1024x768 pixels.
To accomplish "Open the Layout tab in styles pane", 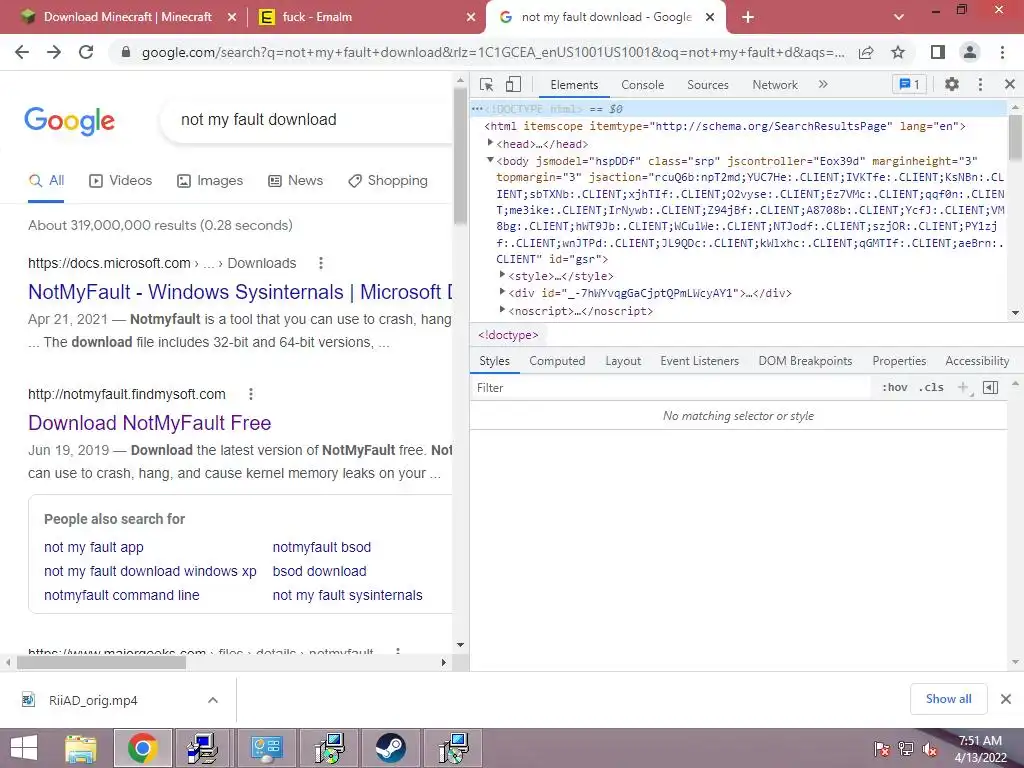I will [623, 361].
